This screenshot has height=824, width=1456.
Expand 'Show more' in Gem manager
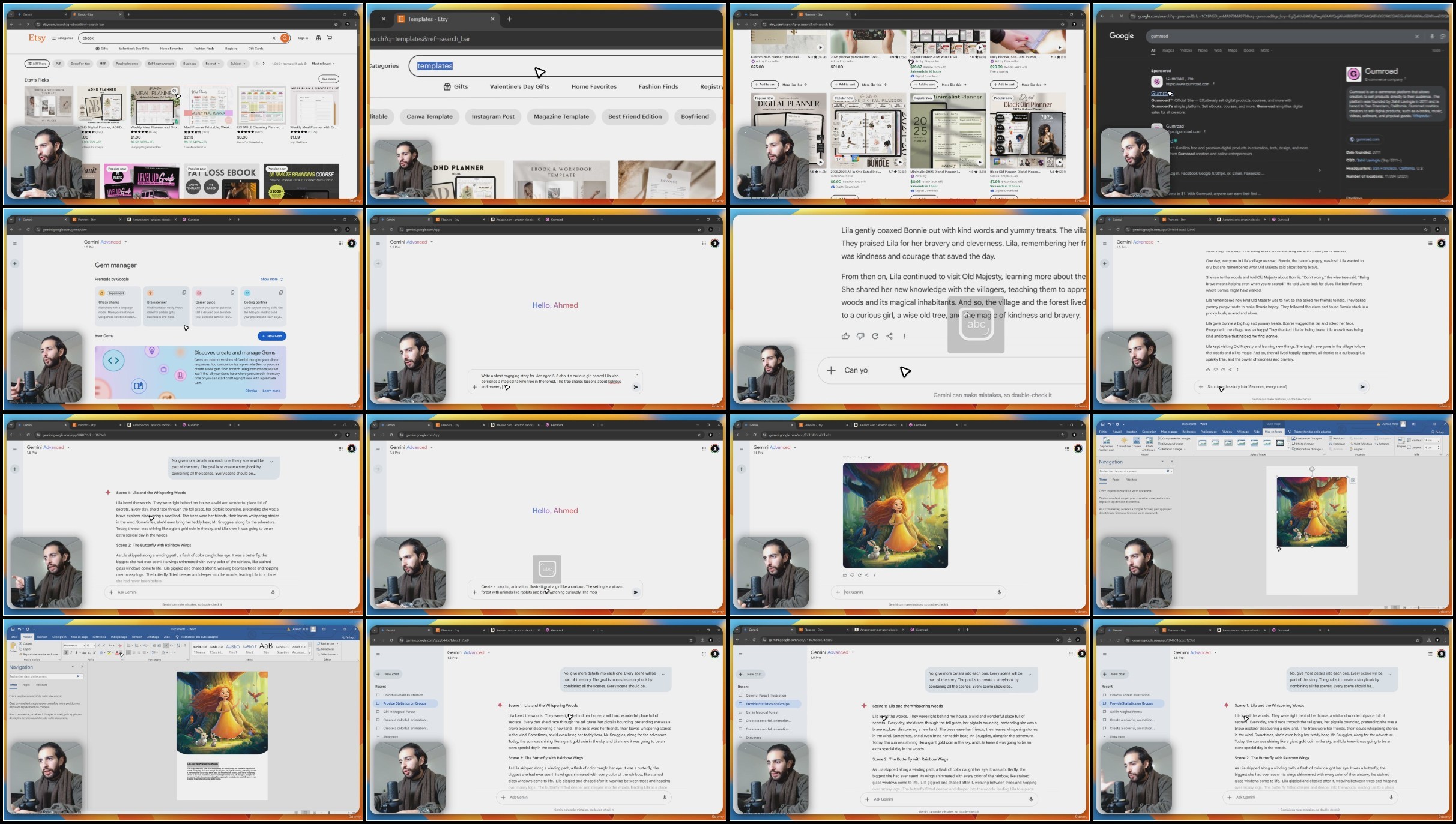(x=271, y=279)
